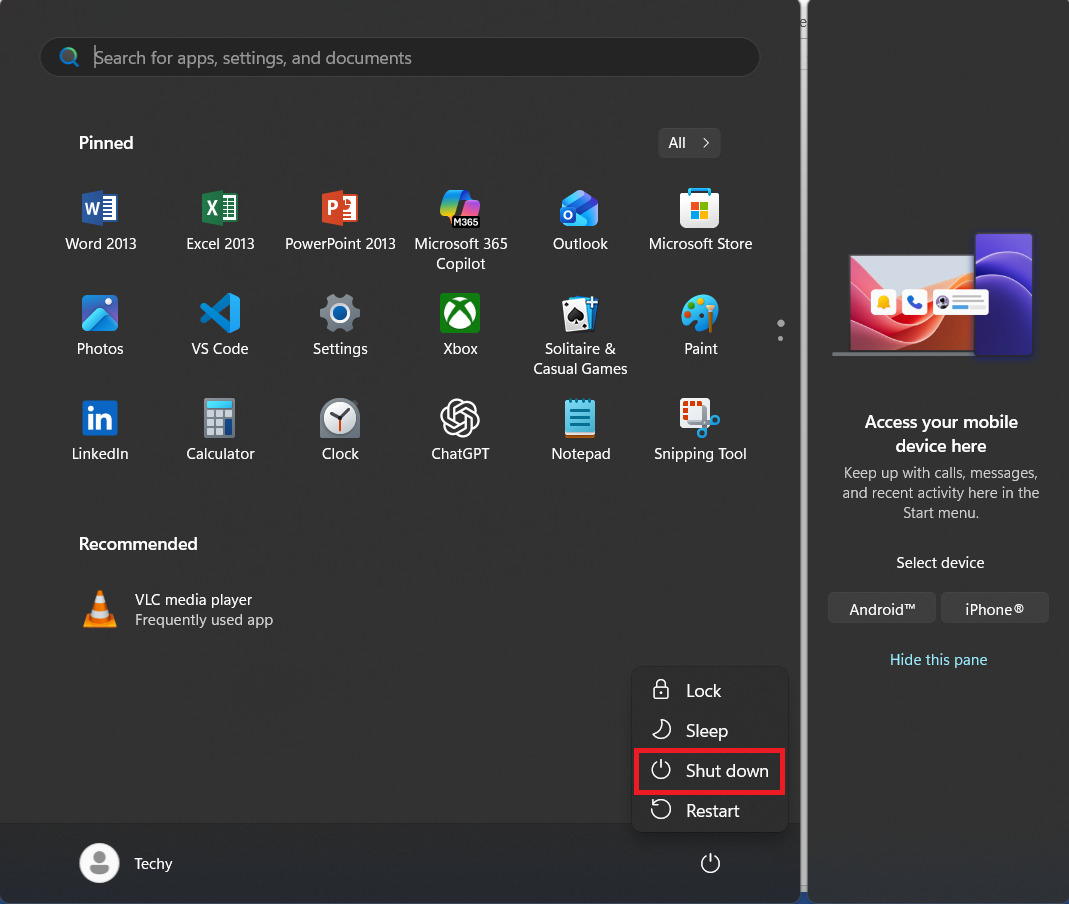Viewport: 1069px width, 904px height.
Task: Expand All apps list with chevron
Action: click(689, 143)
